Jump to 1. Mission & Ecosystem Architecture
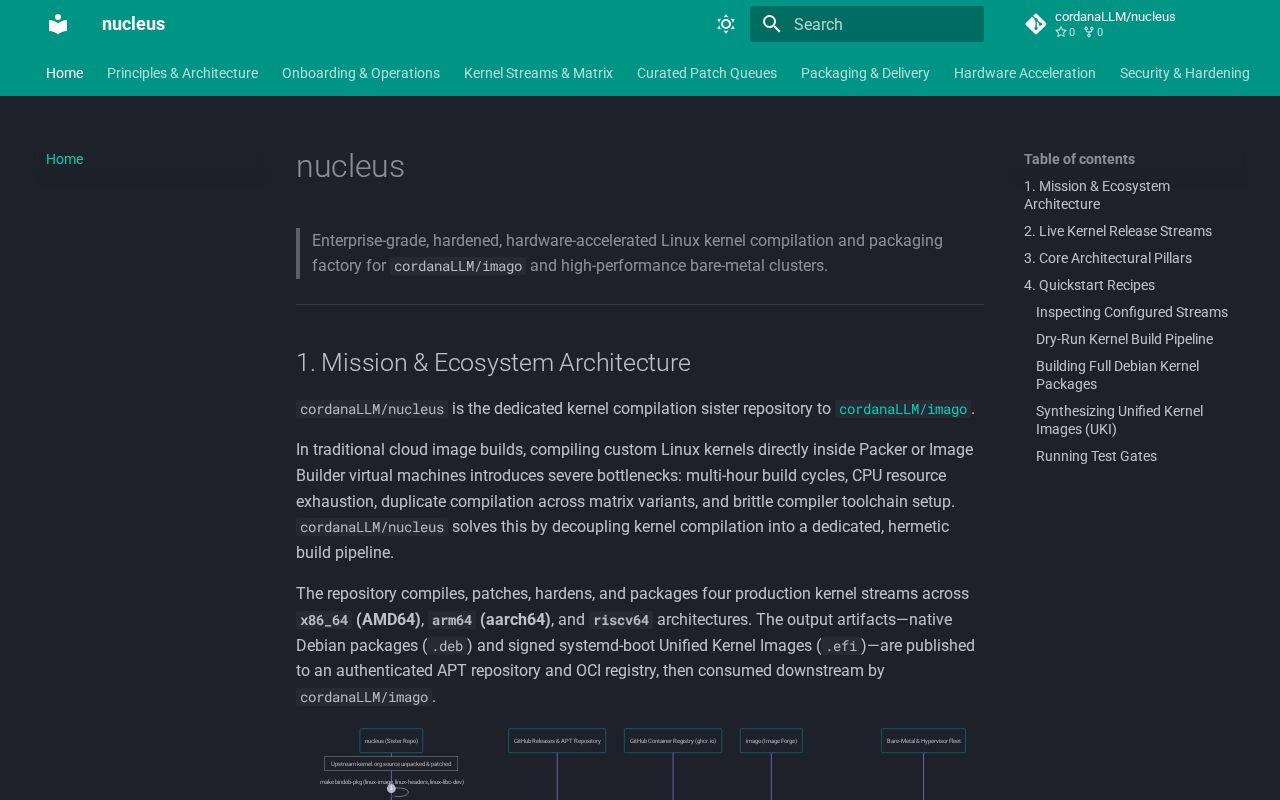 tap(1096, 195)
